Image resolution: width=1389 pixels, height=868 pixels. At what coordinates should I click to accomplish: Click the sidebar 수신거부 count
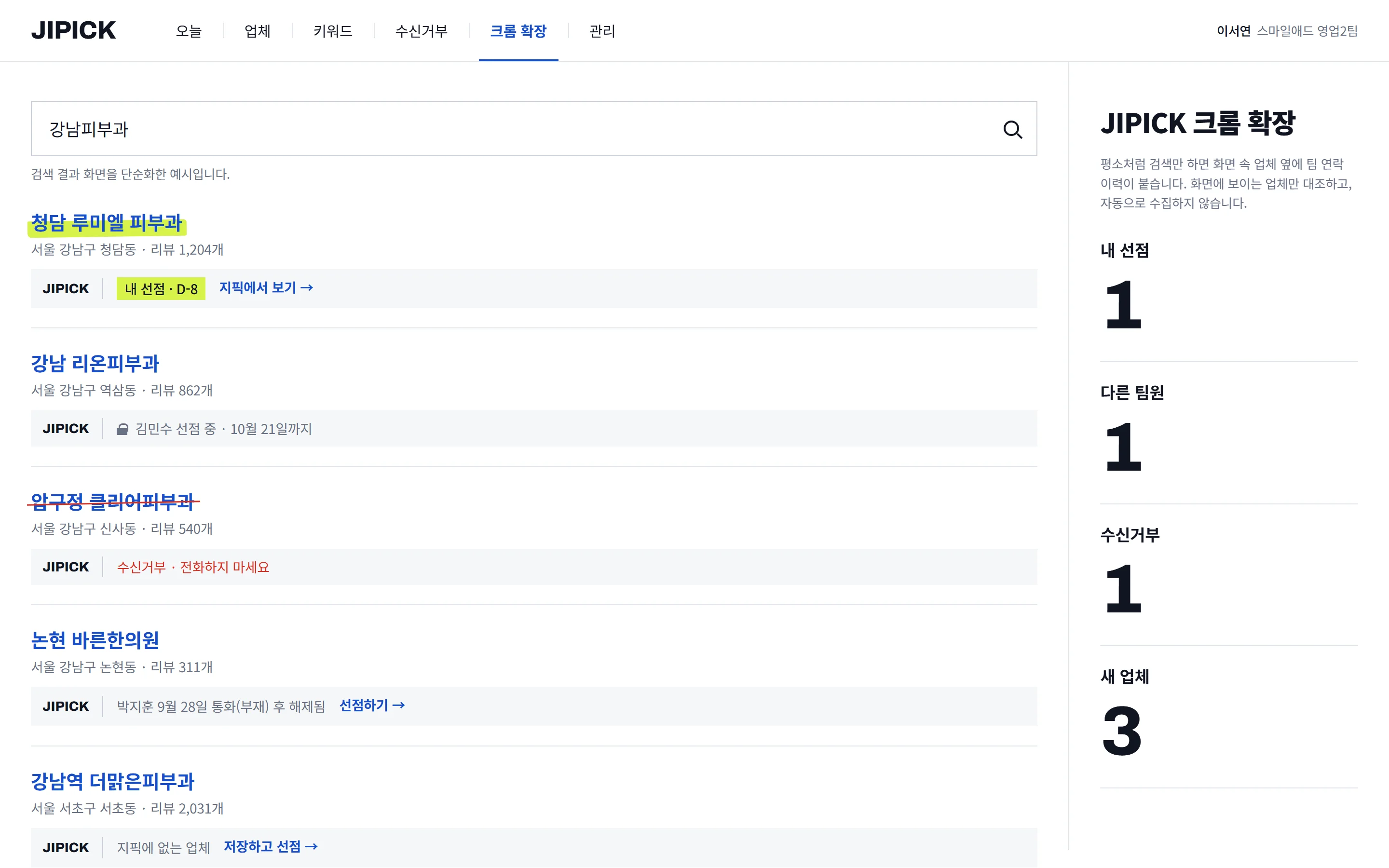tap(1123, 588)
